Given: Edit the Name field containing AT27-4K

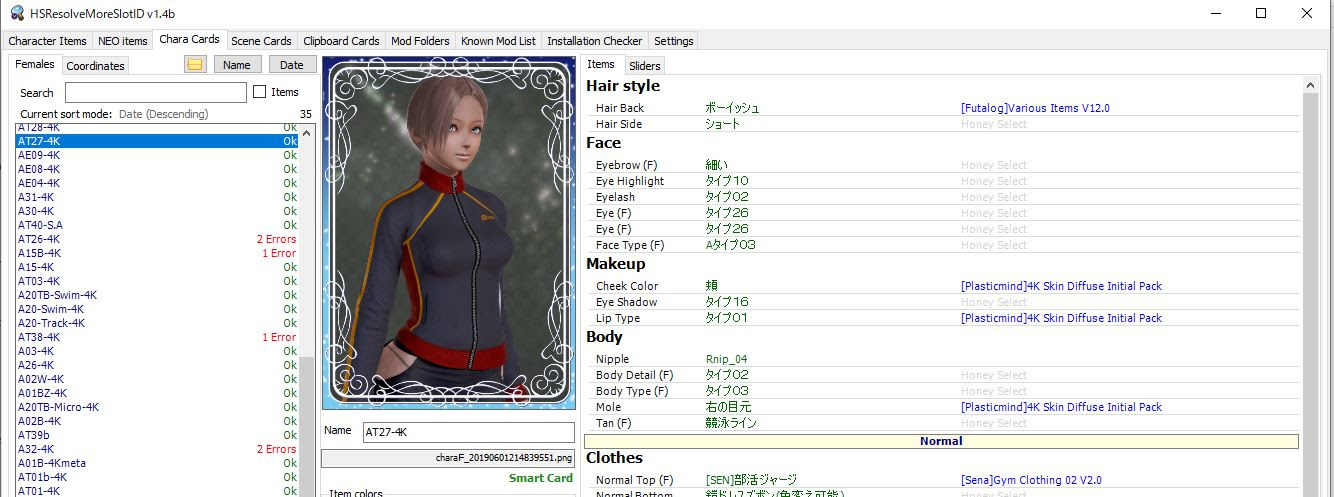Looking at the screenshot, I should point(468,432).
